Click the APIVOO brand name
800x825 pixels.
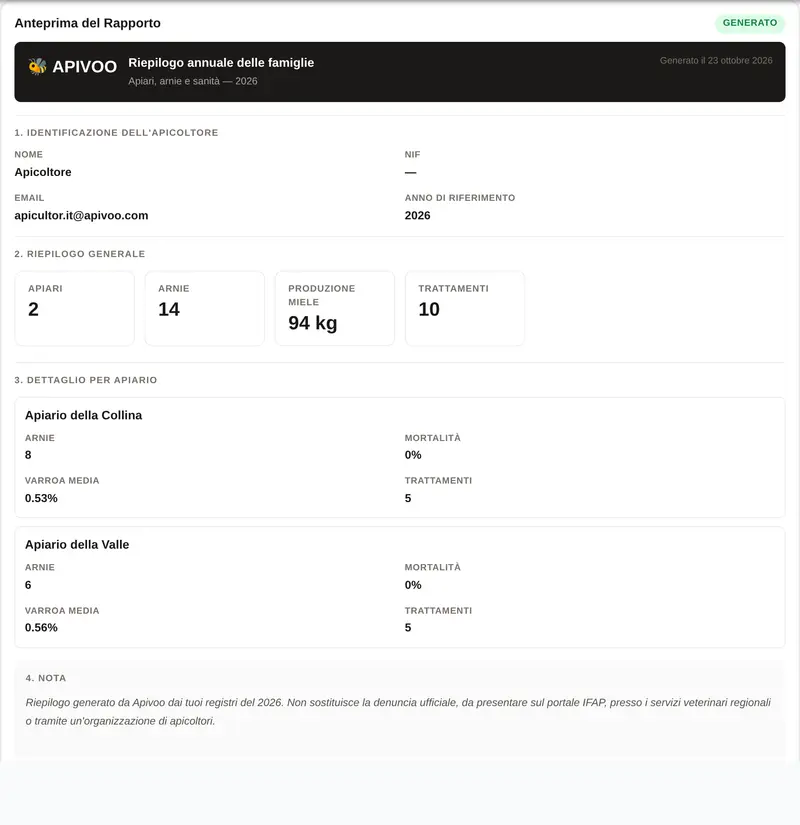pos(84,67)
